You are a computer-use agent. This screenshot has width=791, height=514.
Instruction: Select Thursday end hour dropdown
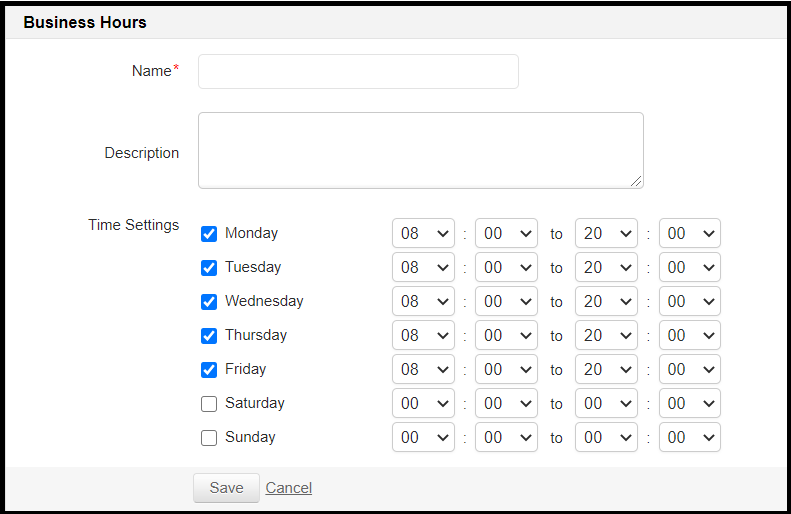pos(606,336)
